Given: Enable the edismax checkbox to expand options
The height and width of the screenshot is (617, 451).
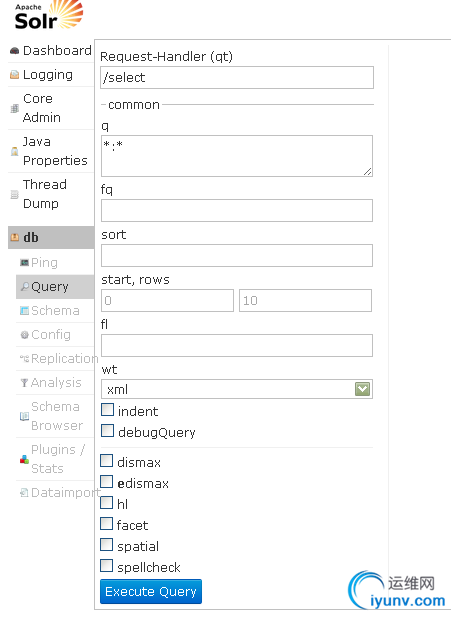Looking at the screenshot, I should click(x=107, y=482).
